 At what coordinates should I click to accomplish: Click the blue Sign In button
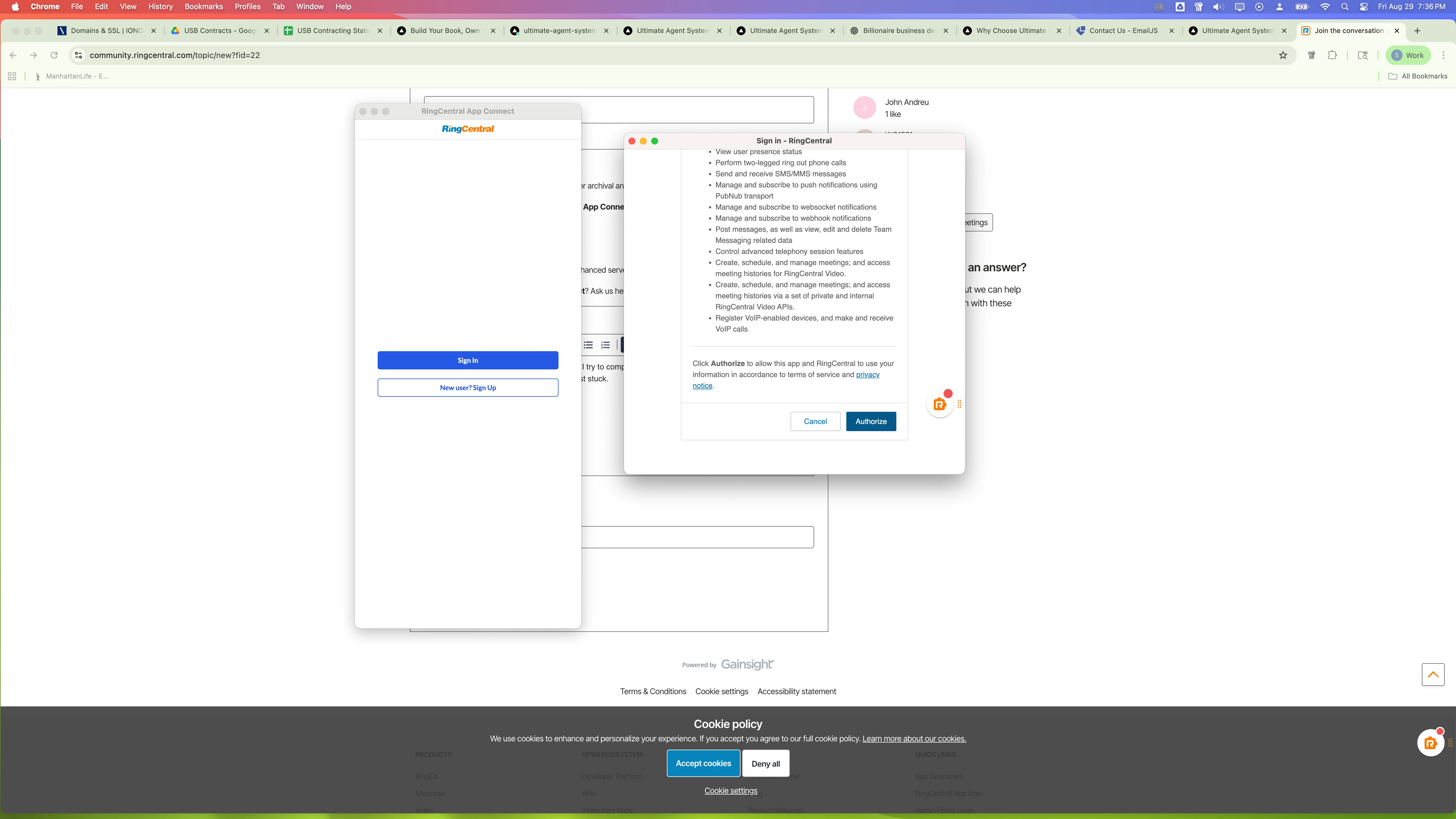coord(468,361)
